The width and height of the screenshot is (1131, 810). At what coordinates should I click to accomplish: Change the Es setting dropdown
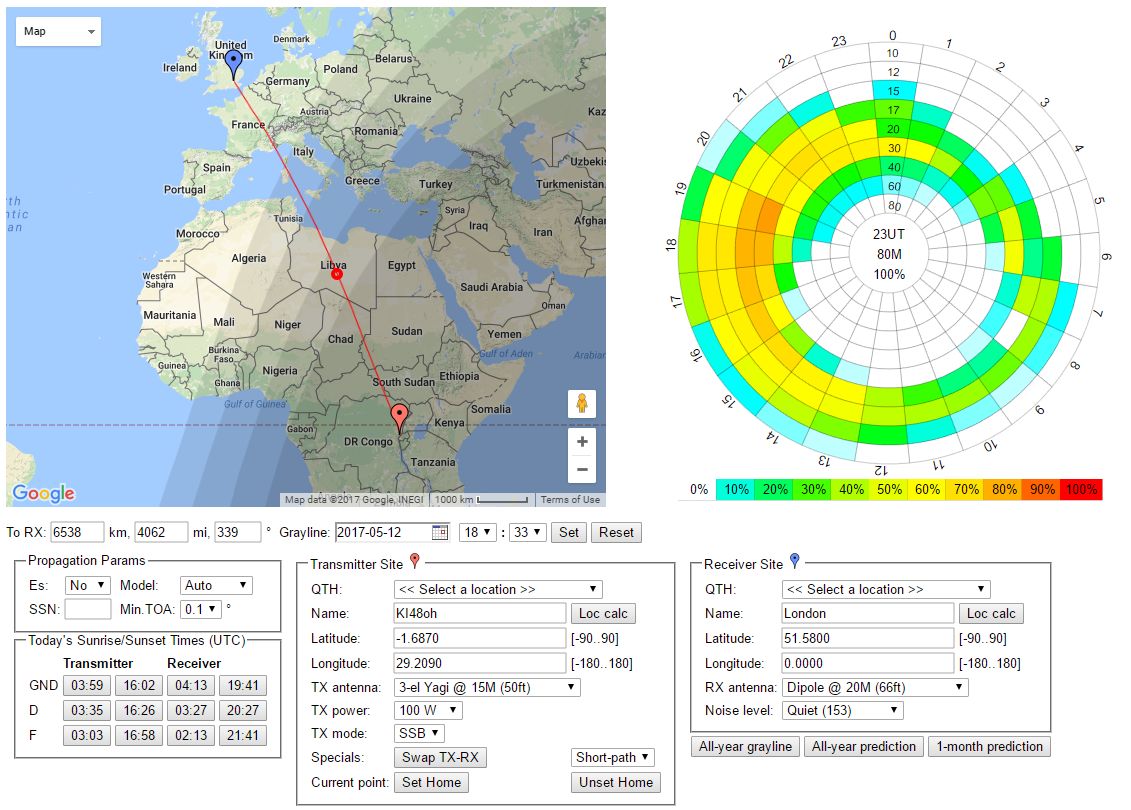(x=87, y=585)
